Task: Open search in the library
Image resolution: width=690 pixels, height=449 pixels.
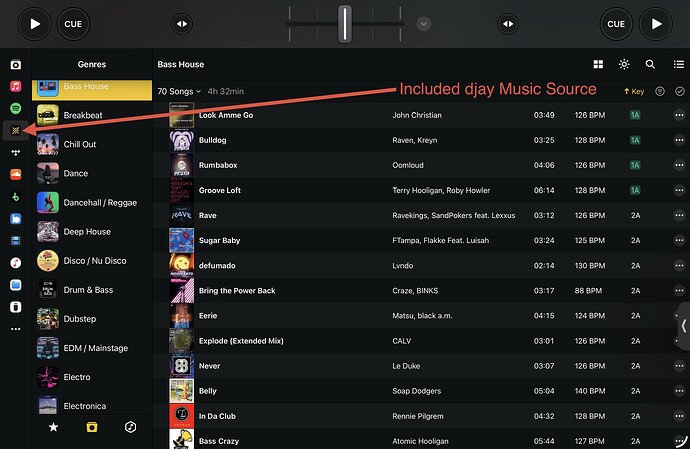Action: coord(650,64)
